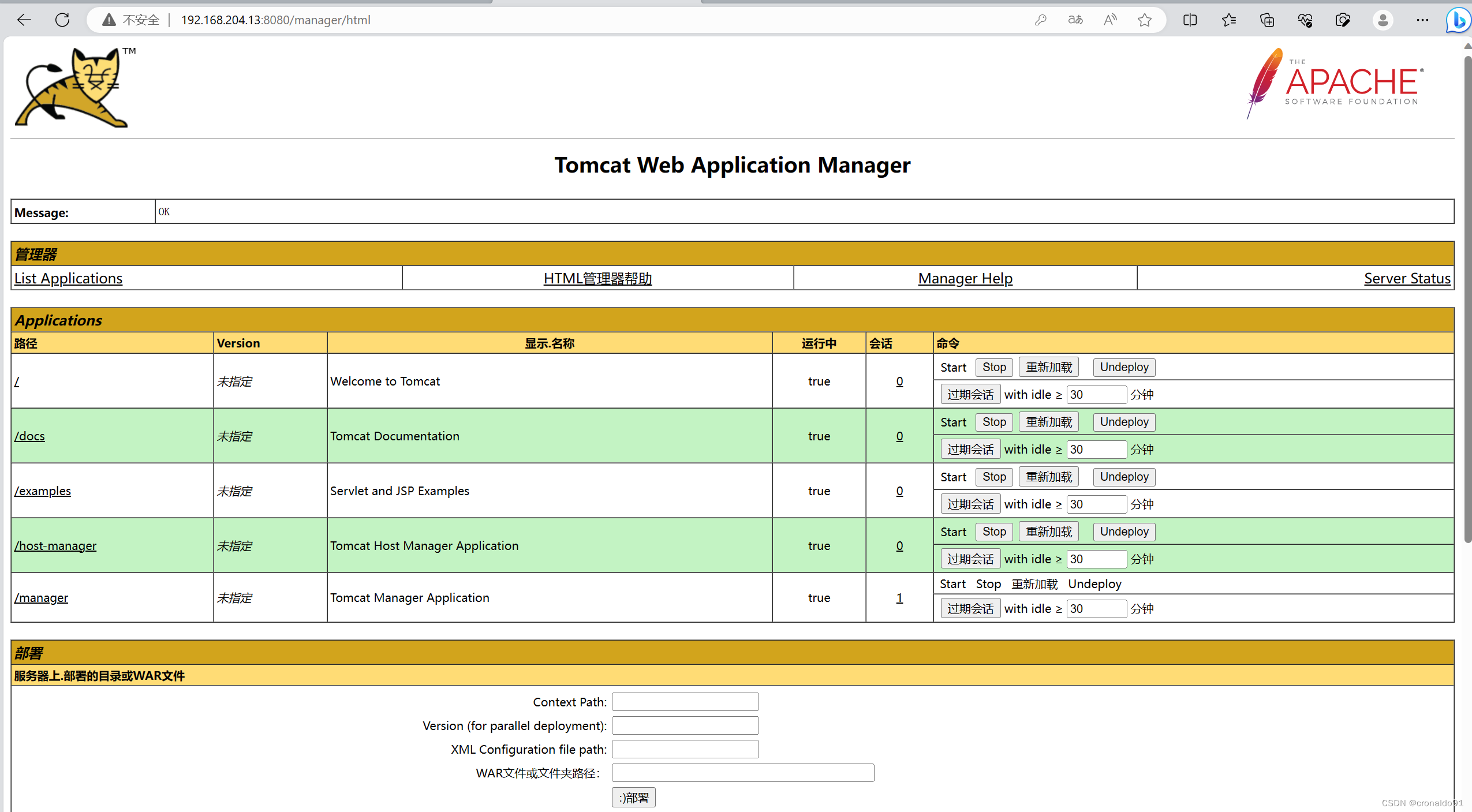This screenshot has height=812, width=1472.
Task: Stop the /docs application
Action: point(994,422)
